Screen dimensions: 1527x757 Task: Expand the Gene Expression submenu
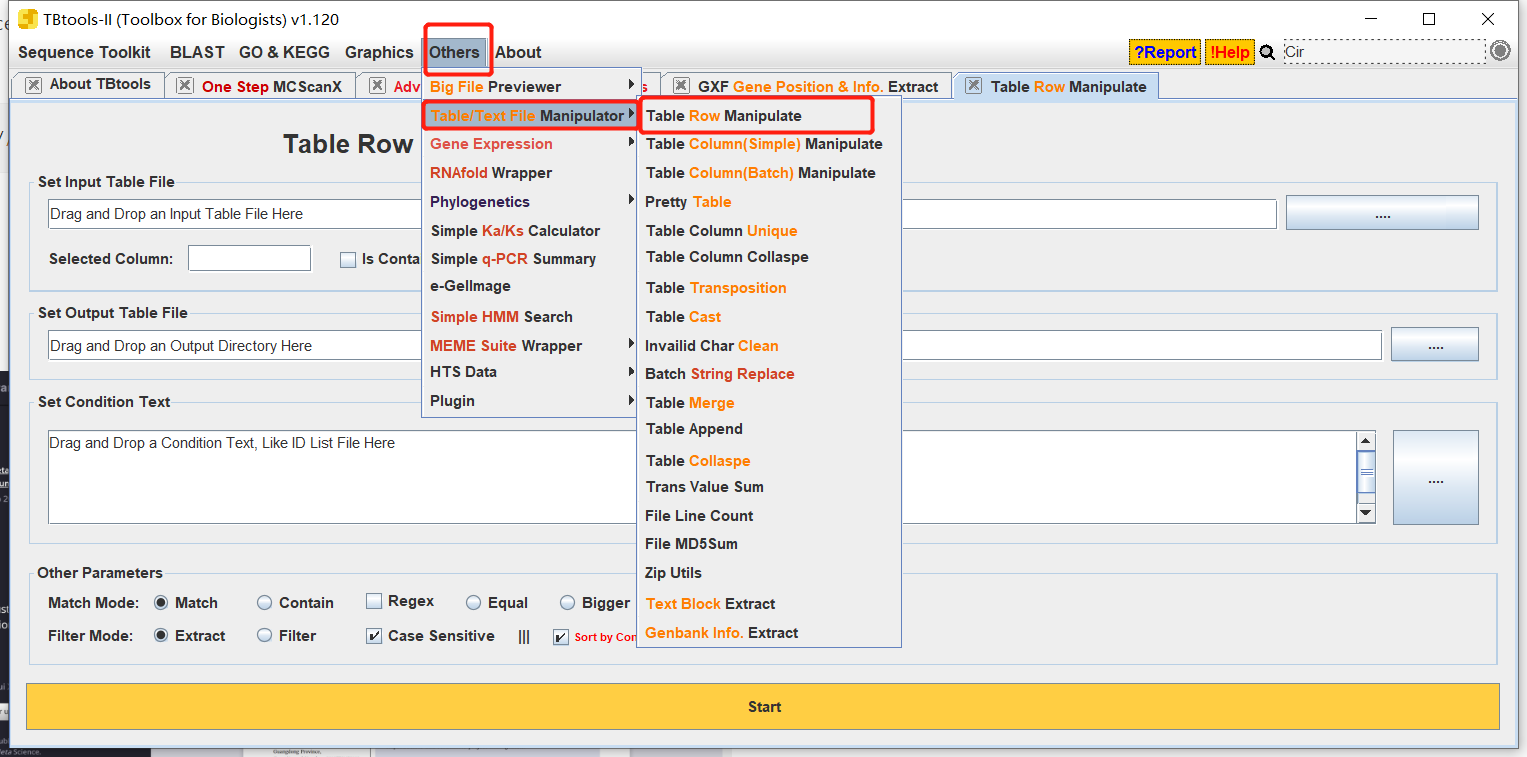pyautogui.click(x=529, y=144)
